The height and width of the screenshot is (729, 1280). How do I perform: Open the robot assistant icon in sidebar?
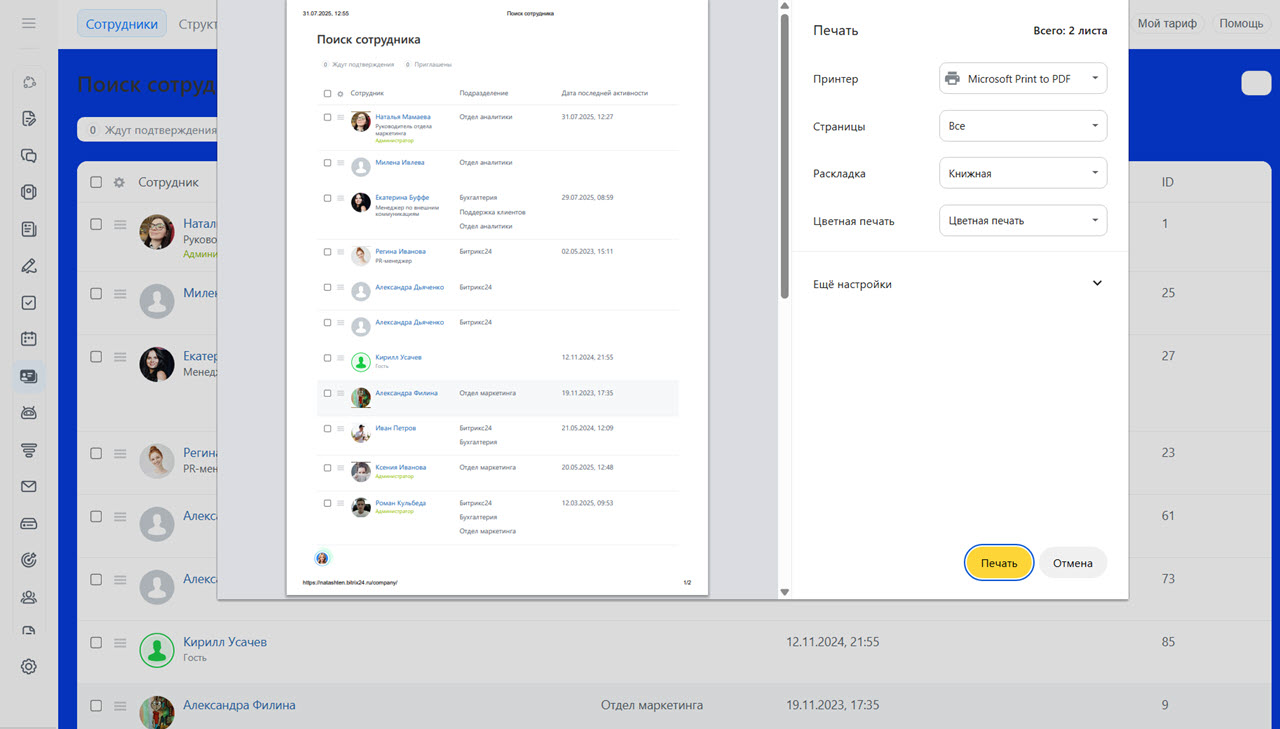(29, 413)
